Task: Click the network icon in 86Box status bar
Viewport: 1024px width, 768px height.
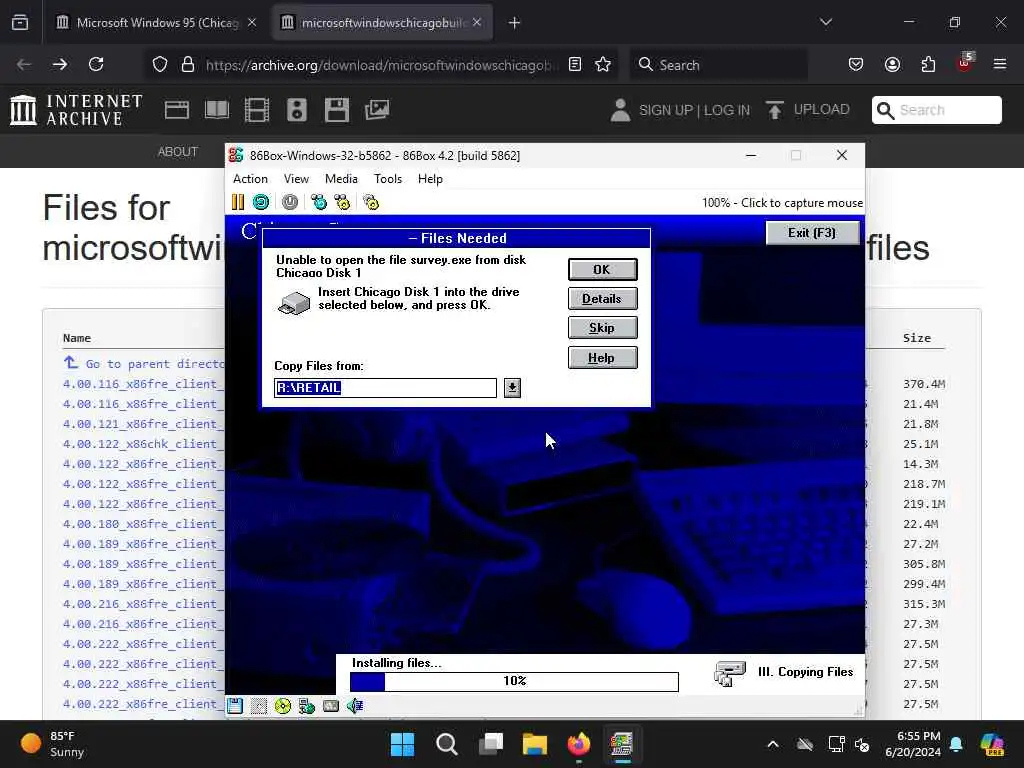Action: pyautogui.click(x=307, y=706)
